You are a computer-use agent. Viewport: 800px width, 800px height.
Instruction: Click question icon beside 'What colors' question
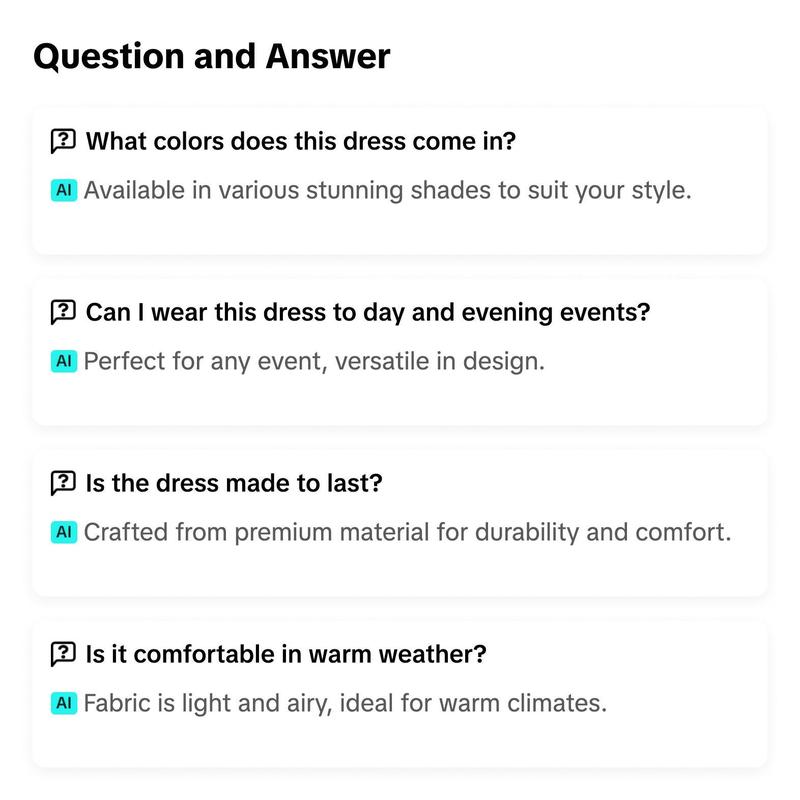point(63,141)
